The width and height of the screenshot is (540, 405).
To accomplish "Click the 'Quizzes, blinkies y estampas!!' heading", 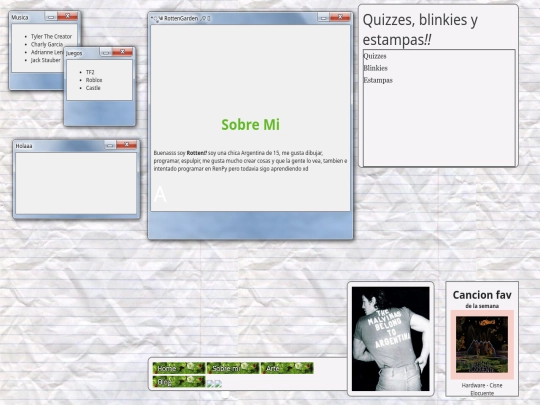I will click(x=420, y=30).
